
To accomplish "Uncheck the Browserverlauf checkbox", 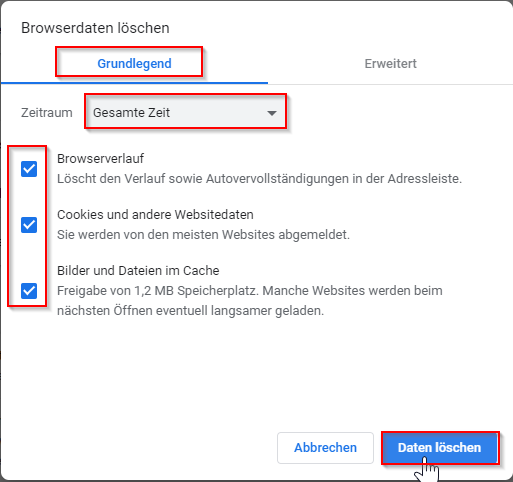I will click(x=29, y=169).
